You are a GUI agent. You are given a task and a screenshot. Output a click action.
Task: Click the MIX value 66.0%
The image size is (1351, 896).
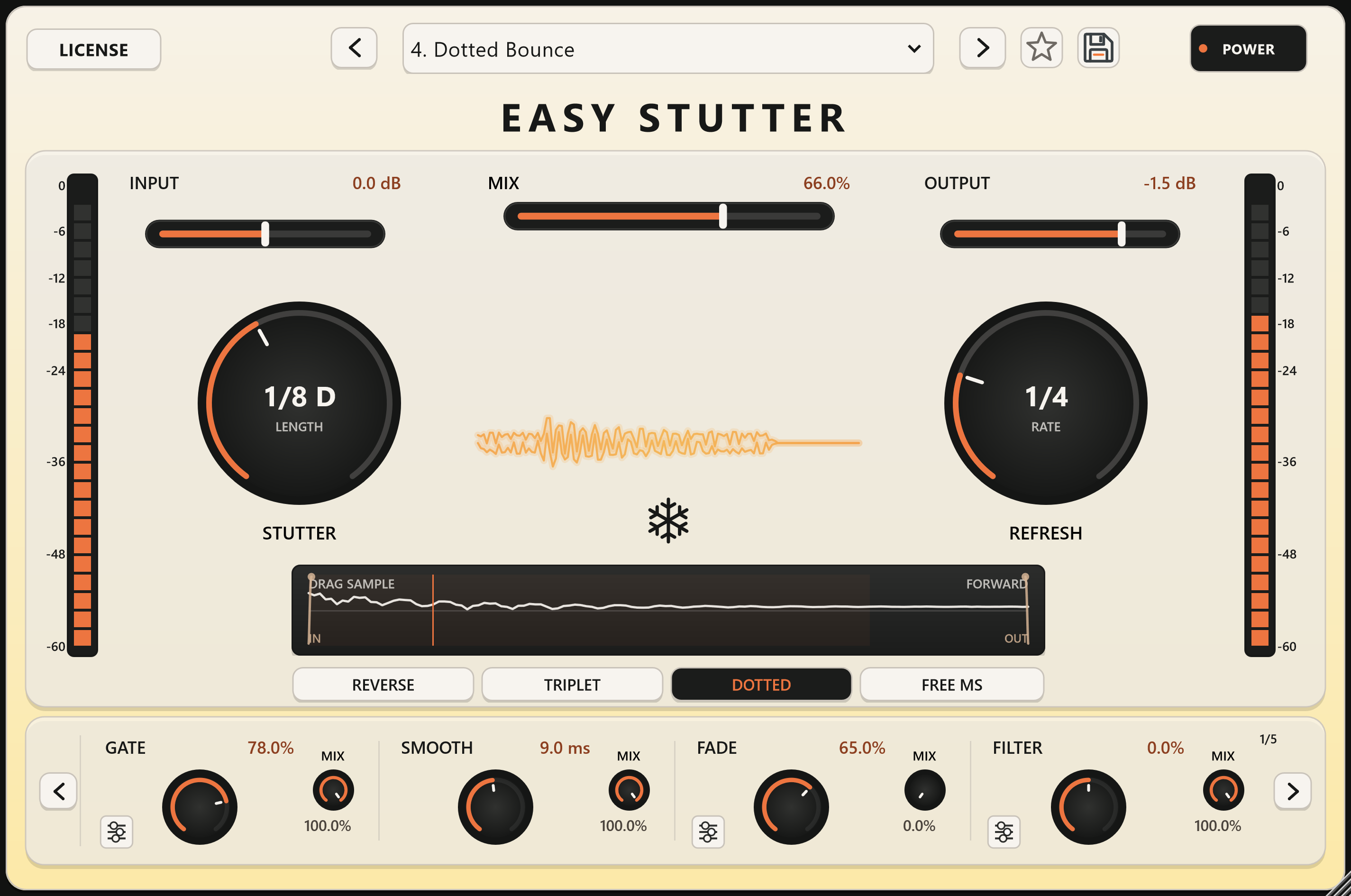826,183
